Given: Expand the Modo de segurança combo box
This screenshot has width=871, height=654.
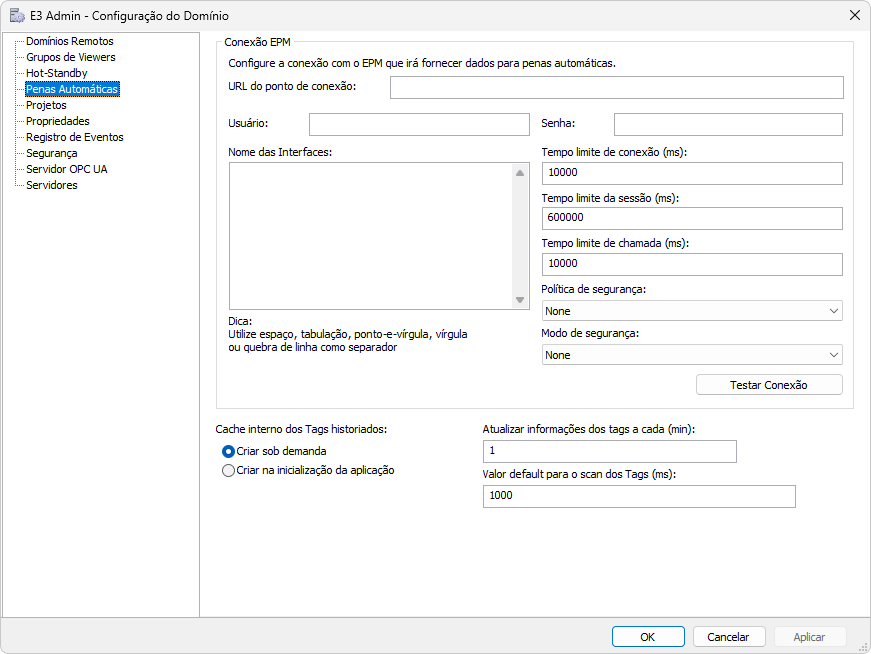Looking at the screenshot, I should [x=691, y=355].
